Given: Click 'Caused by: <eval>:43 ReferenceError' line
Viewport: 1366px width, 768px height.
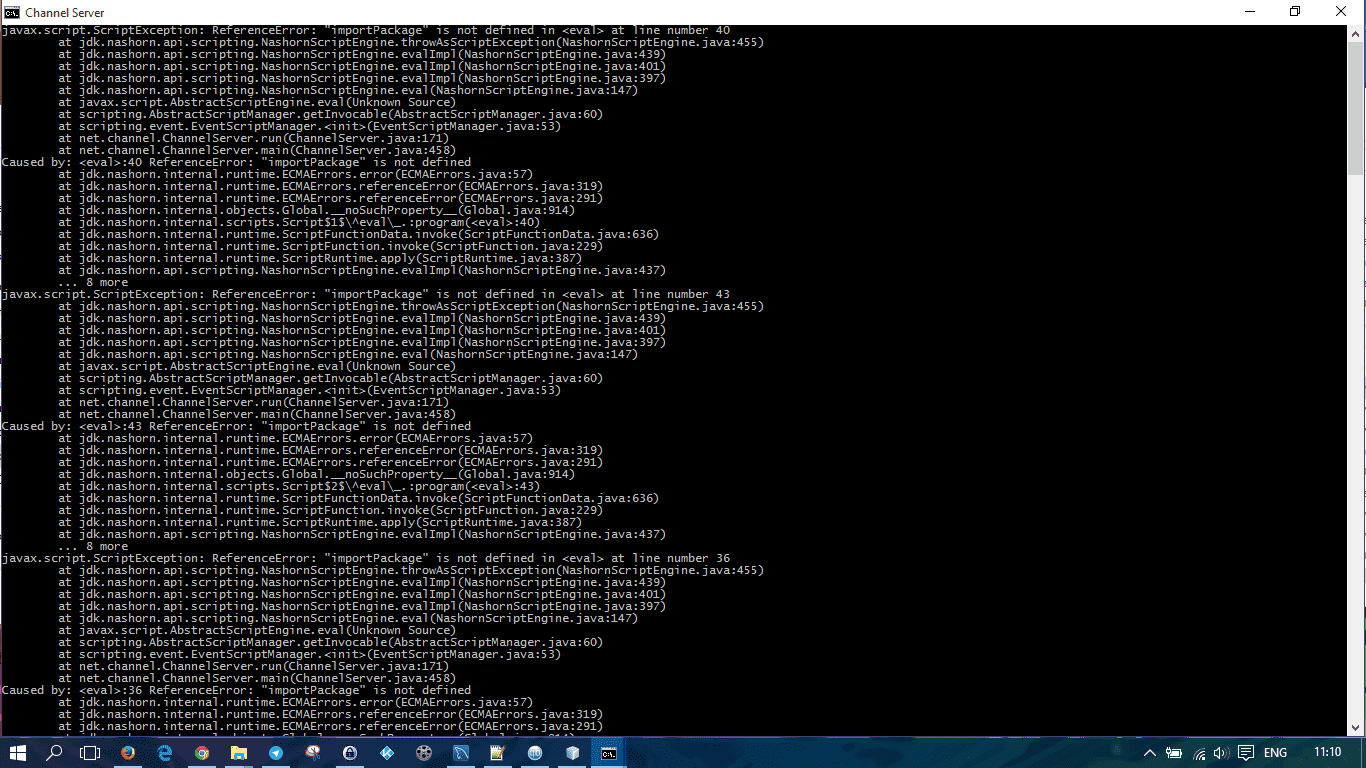Looking at the screenshot, I should 236,426.
